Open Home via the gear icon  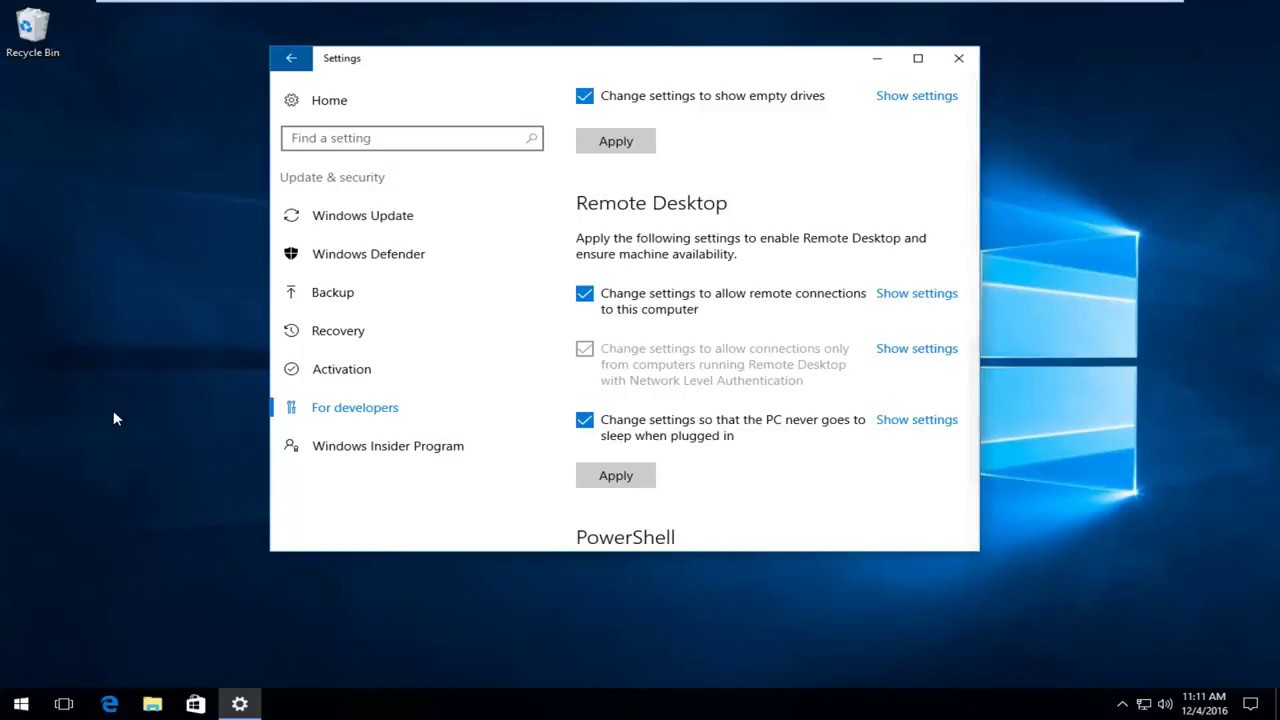pyautogui.click(x=291, y=100)
